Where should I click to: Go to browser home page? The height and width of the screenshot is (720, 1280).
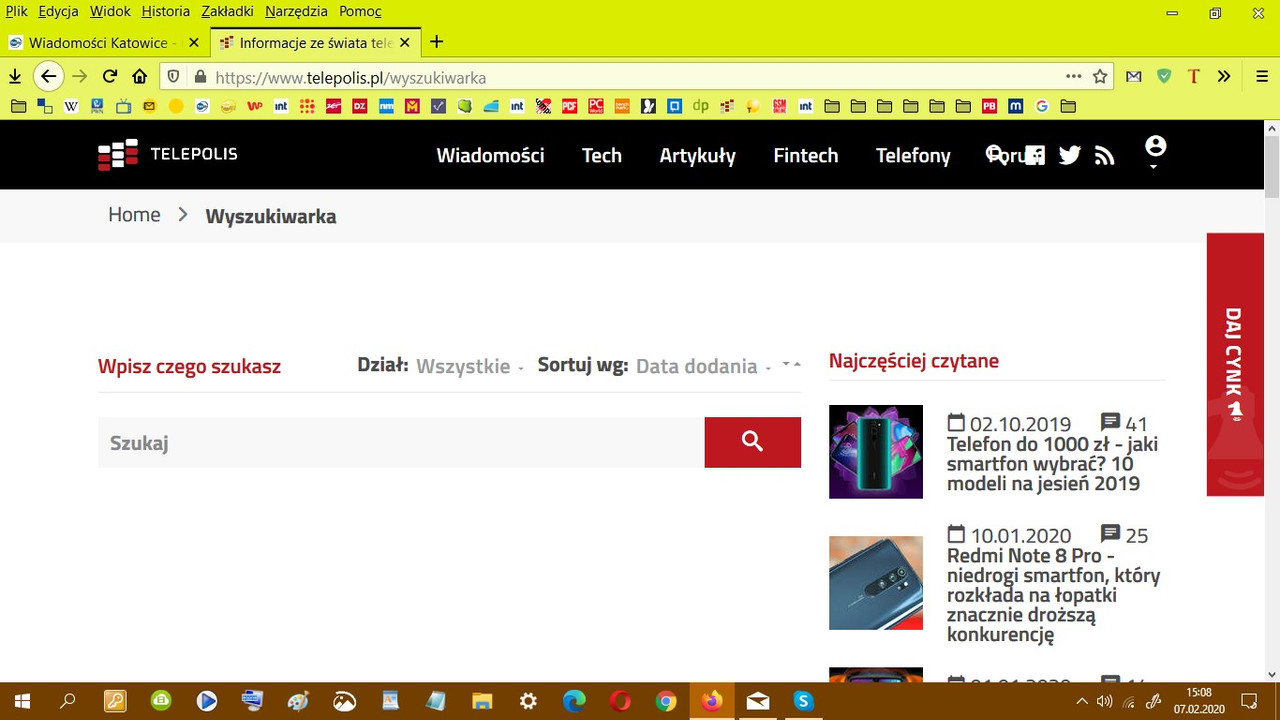tap(140, 76)
